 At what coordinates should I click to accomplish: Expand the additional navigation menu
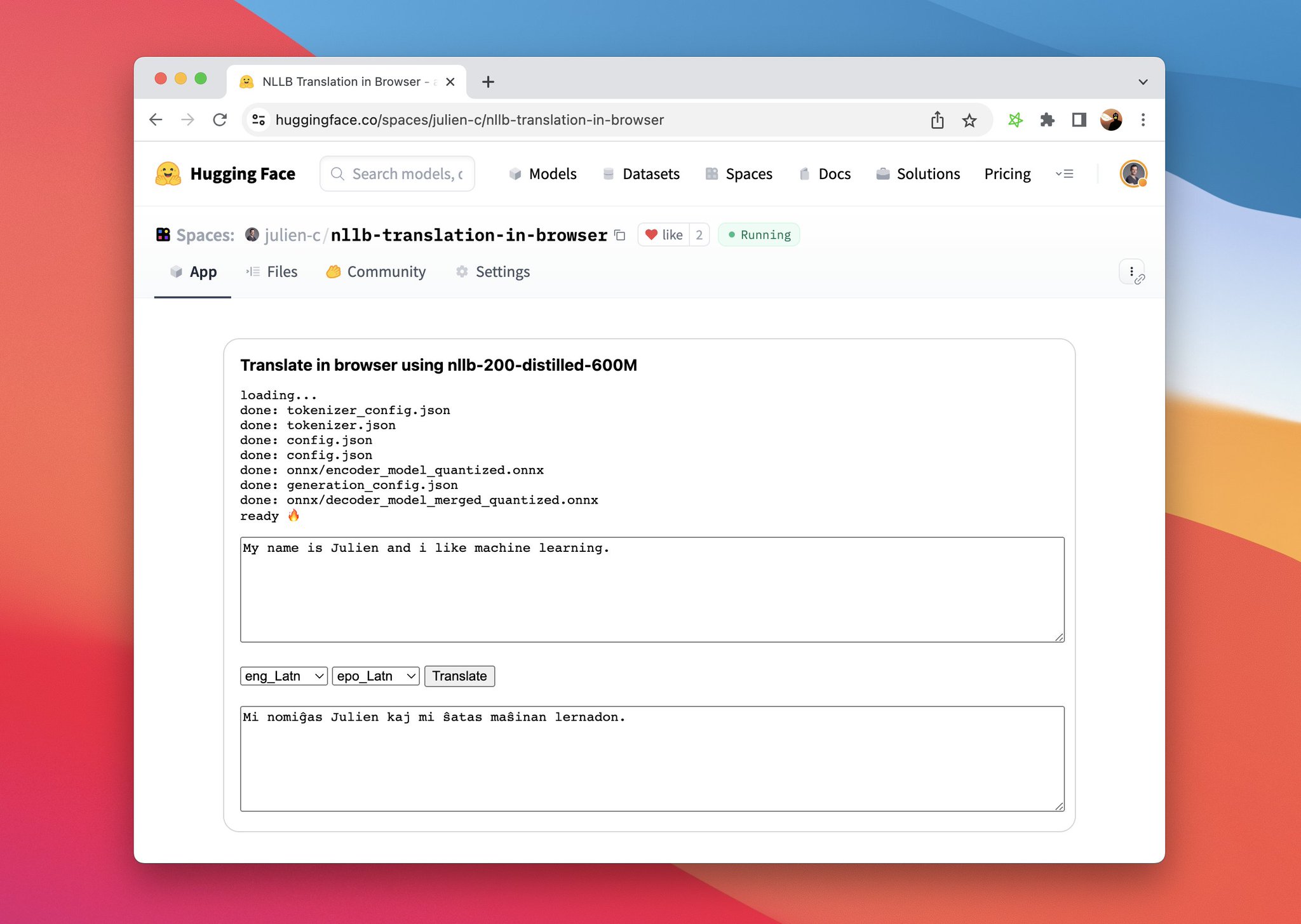pos(1065,174)
